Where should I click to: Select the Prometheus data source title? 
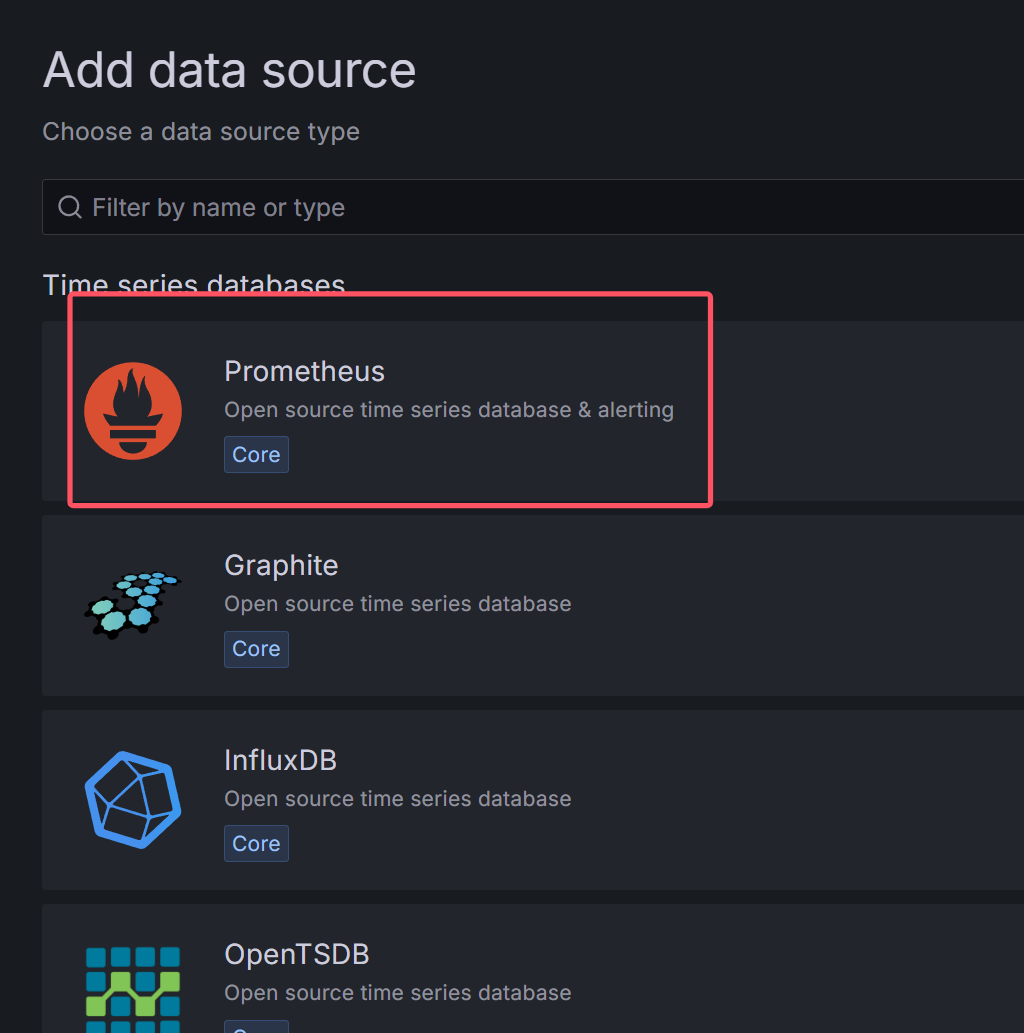(304, 371)
